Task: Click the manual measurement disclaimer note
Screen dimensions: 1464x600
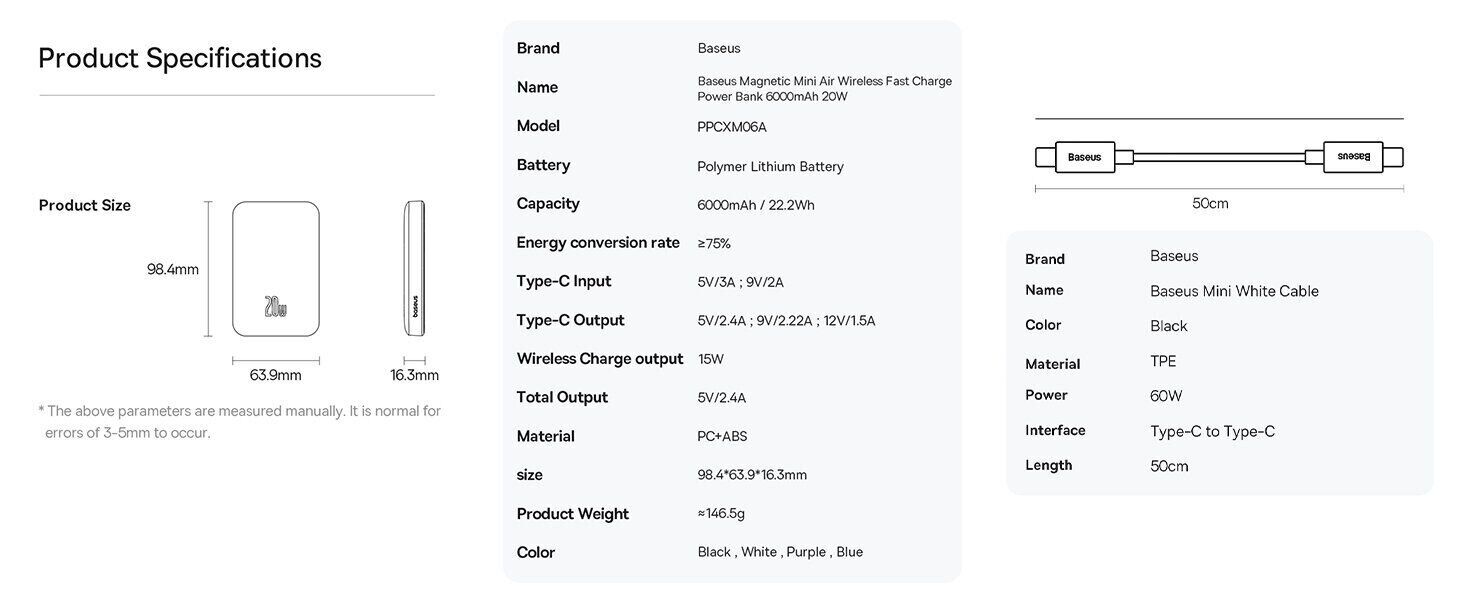Action: [240, 422]
